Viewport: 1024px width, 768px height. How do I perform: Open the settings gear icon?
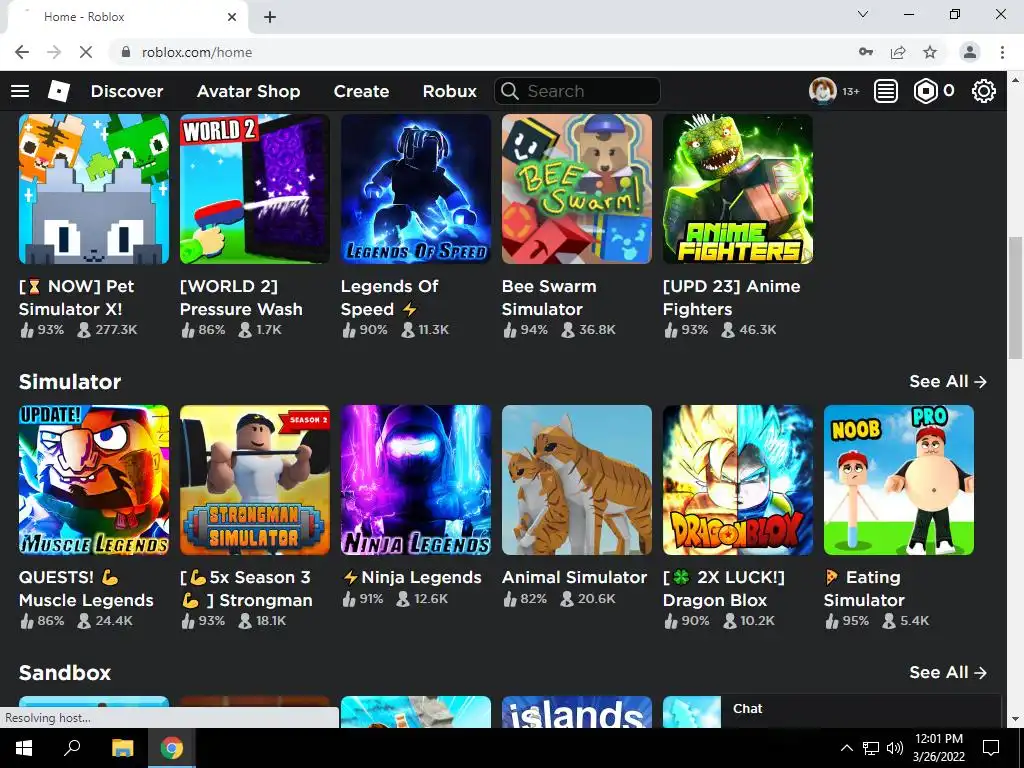coord(984,91)
